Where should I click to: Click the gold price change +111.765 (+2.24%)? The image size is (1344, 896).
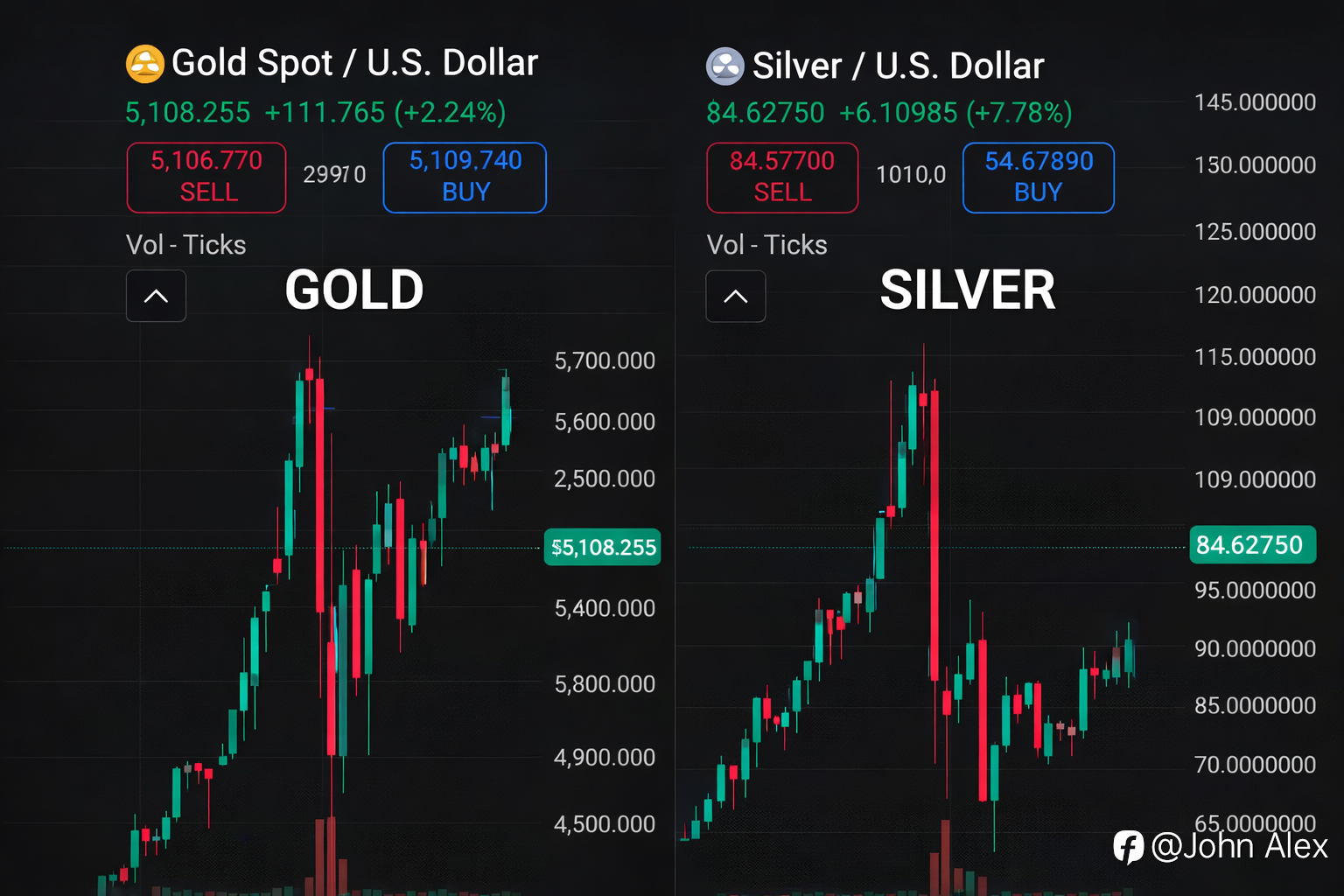click(385, 113)
